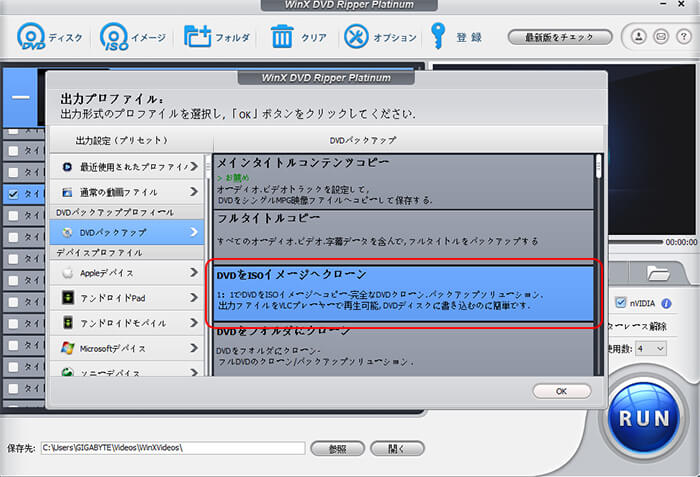The height and width of the screenshot is (477, 700).
Task: Click the Microsoft Windows logo icon
Action: coord(68,348)
